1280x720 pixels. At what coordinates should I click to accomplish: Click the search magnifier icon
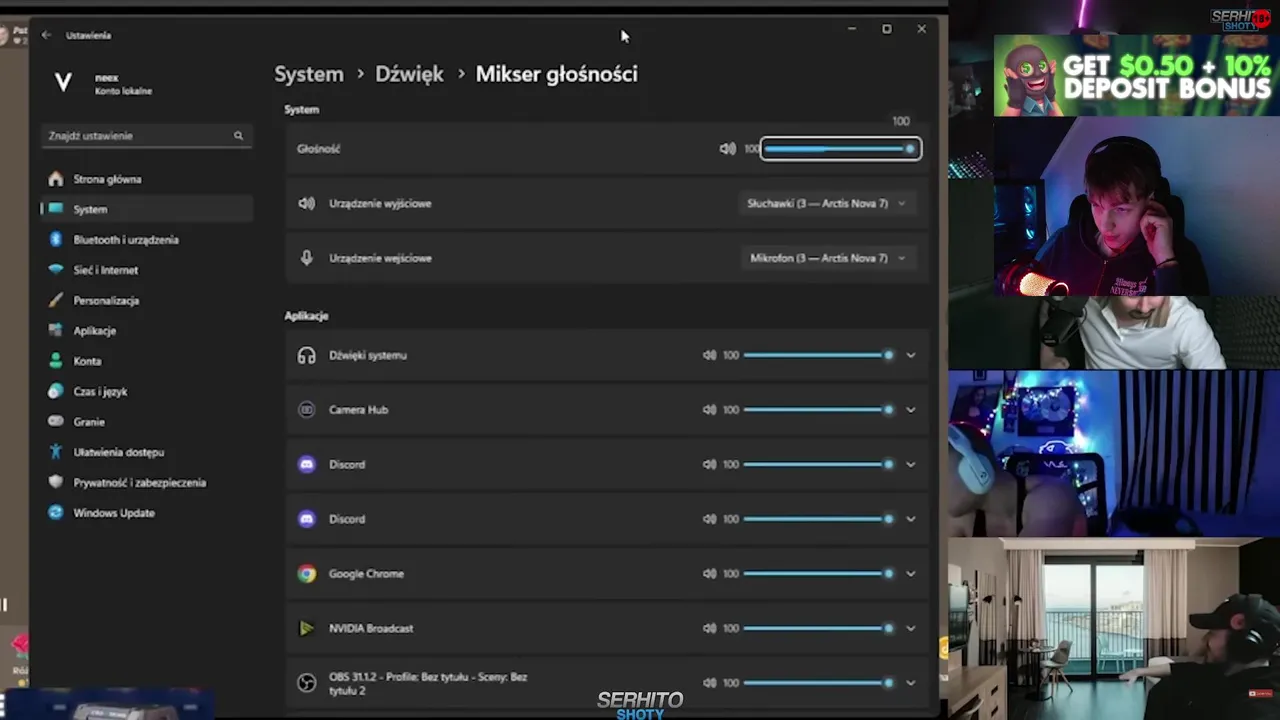238,136
